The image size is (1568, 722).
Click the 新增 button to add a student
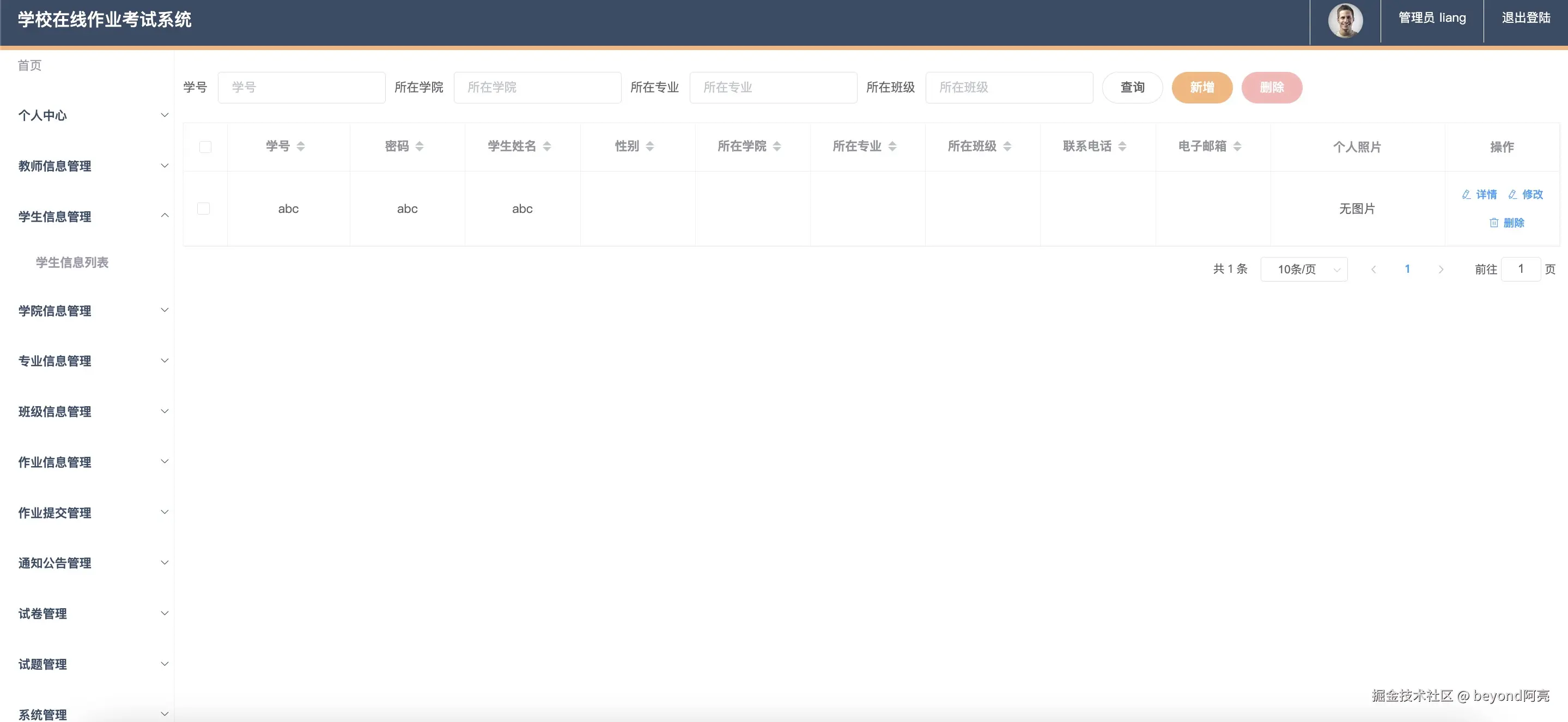(x=1201, y=87)
